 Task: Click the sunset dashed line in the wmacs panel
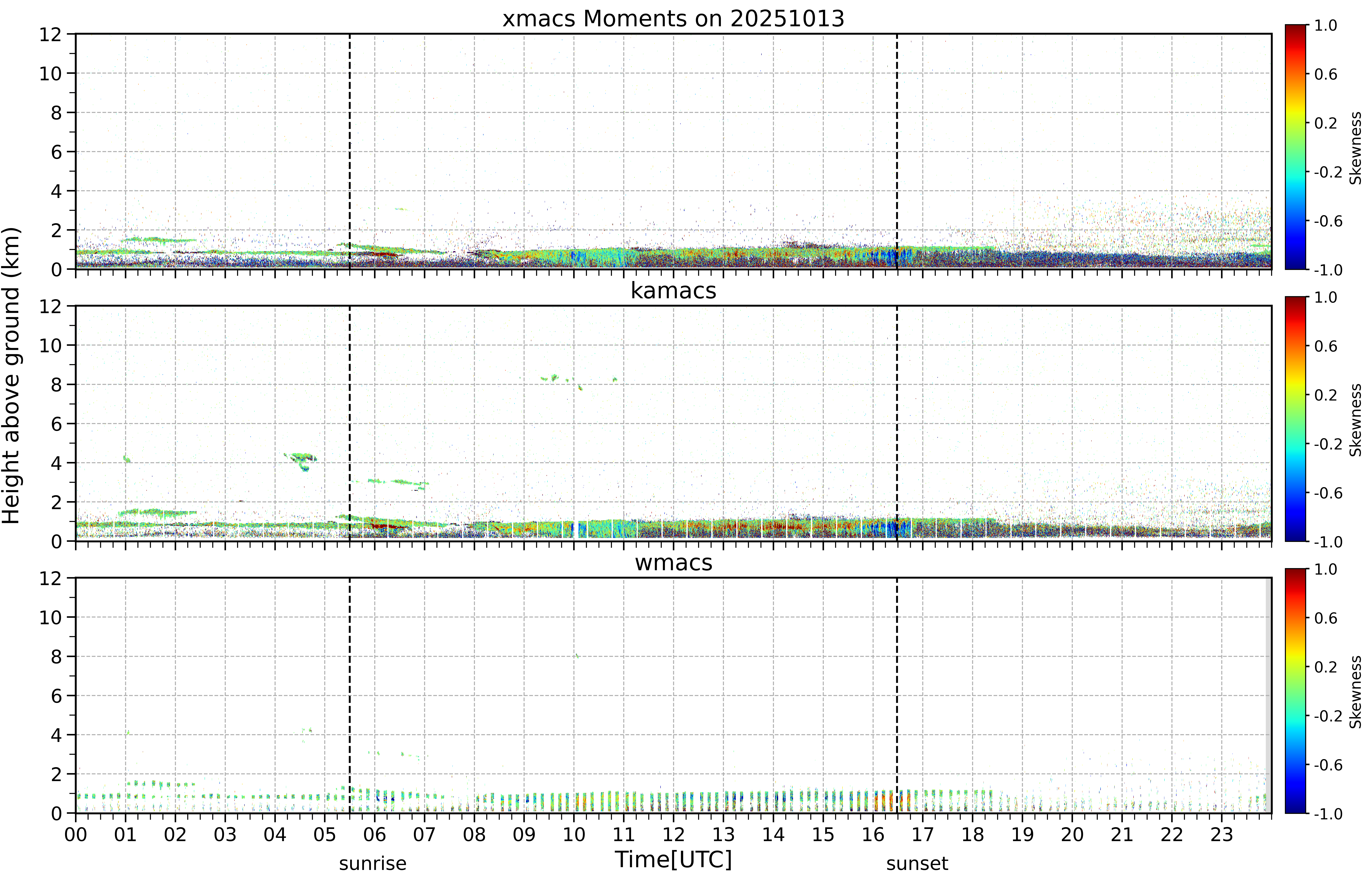(897, 696)
